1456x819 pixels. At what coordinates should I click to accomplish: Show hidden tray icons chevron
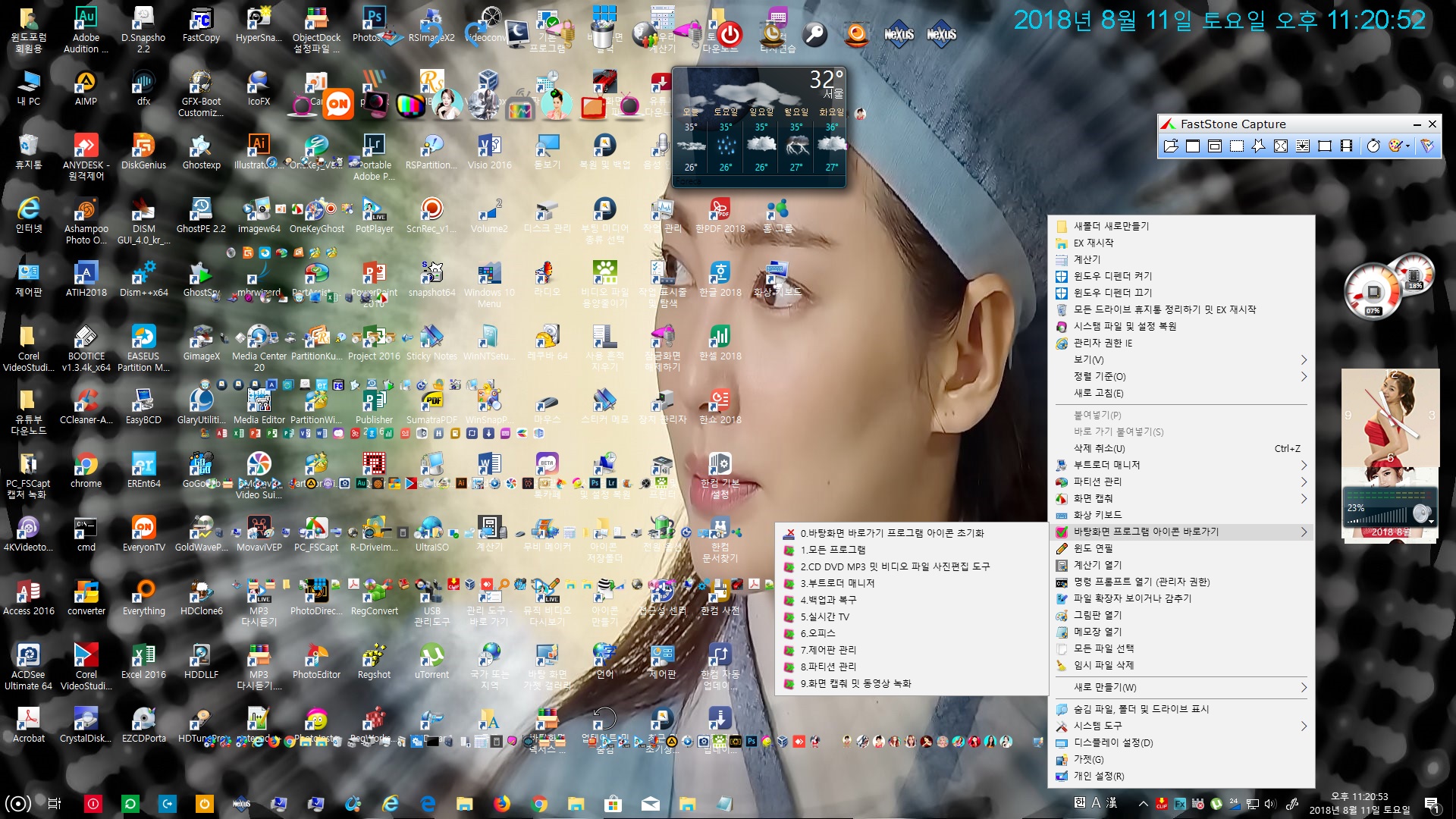[1143, 803]
